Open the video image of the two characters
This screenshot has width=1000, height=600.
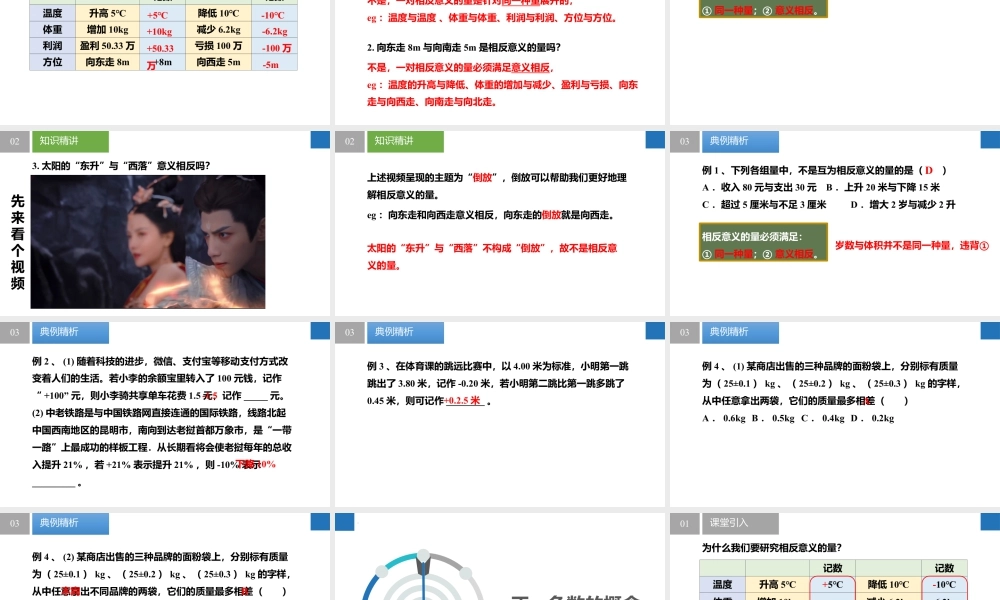[x=148, y=242]
